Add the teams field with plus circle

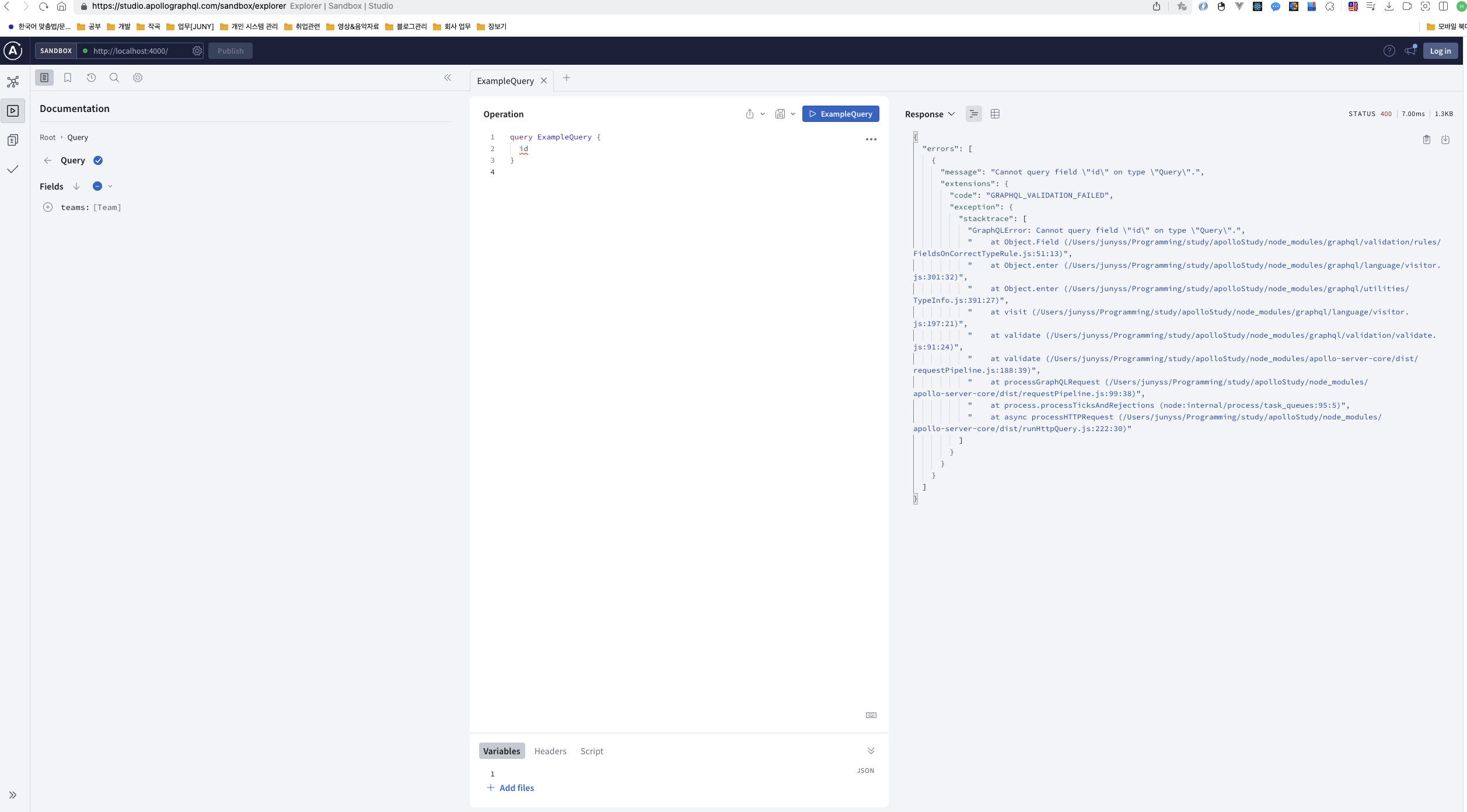48,207
